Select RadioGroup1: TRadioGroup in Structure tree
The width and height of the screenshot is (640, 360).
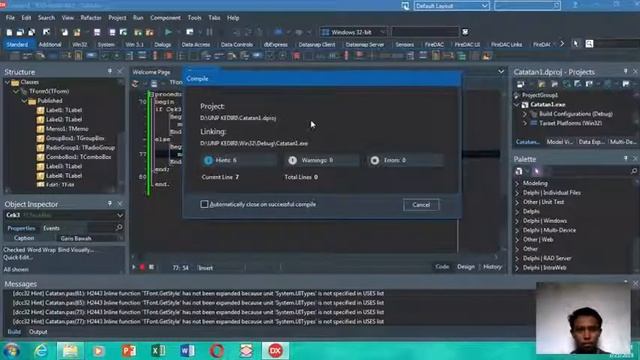pos(80,147)
